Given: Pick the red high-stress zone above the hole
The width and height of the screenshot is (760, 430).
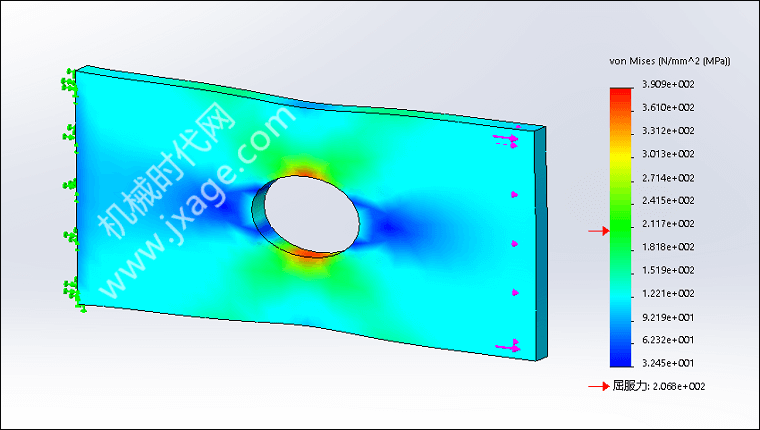Looking at the screenshot, I should pyautogui.click(x=303, y=171).
